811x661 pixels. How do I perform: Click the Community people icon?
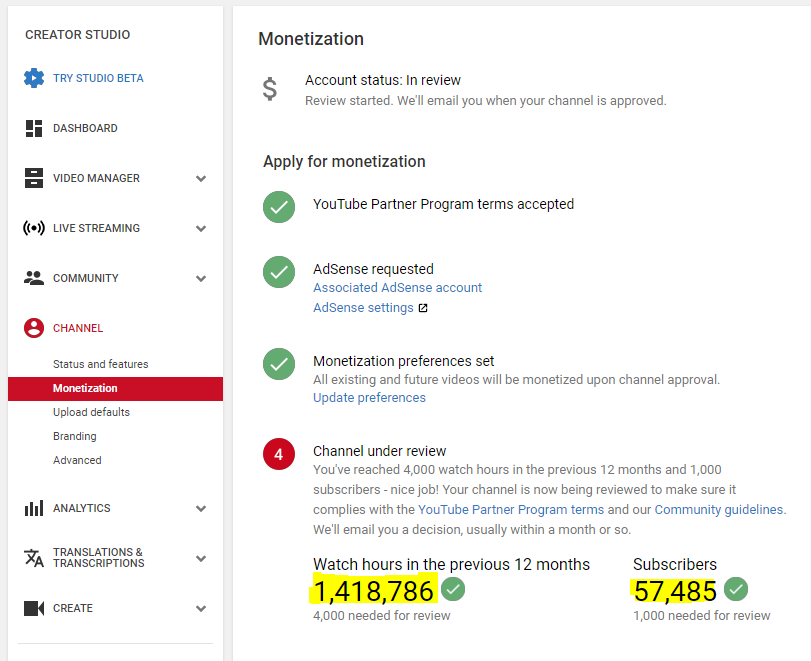[34, 278]
